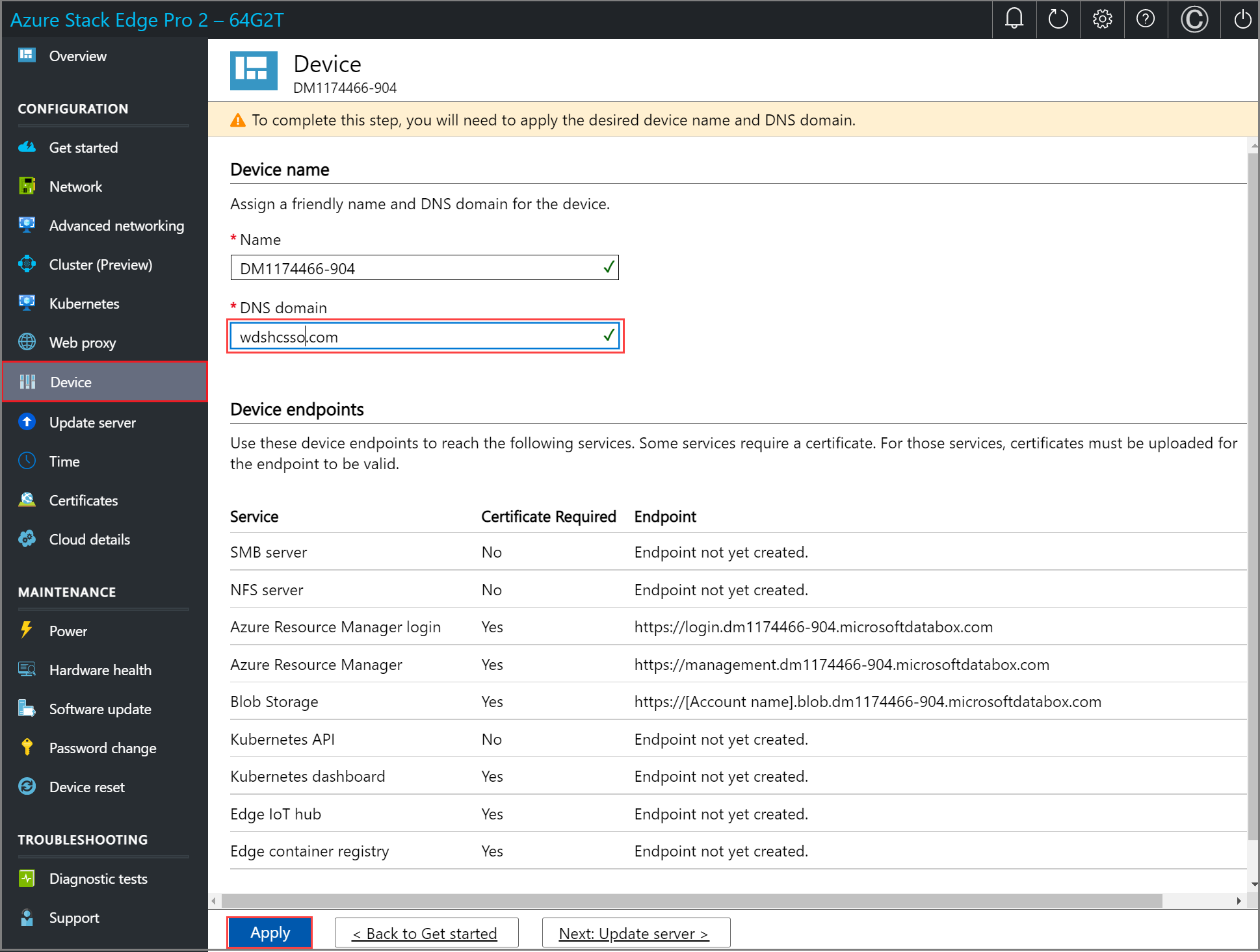The width and height of the screenshot is (1260, 952).
Task: Select the Certificates configuration icon
Action: [26, 500]
